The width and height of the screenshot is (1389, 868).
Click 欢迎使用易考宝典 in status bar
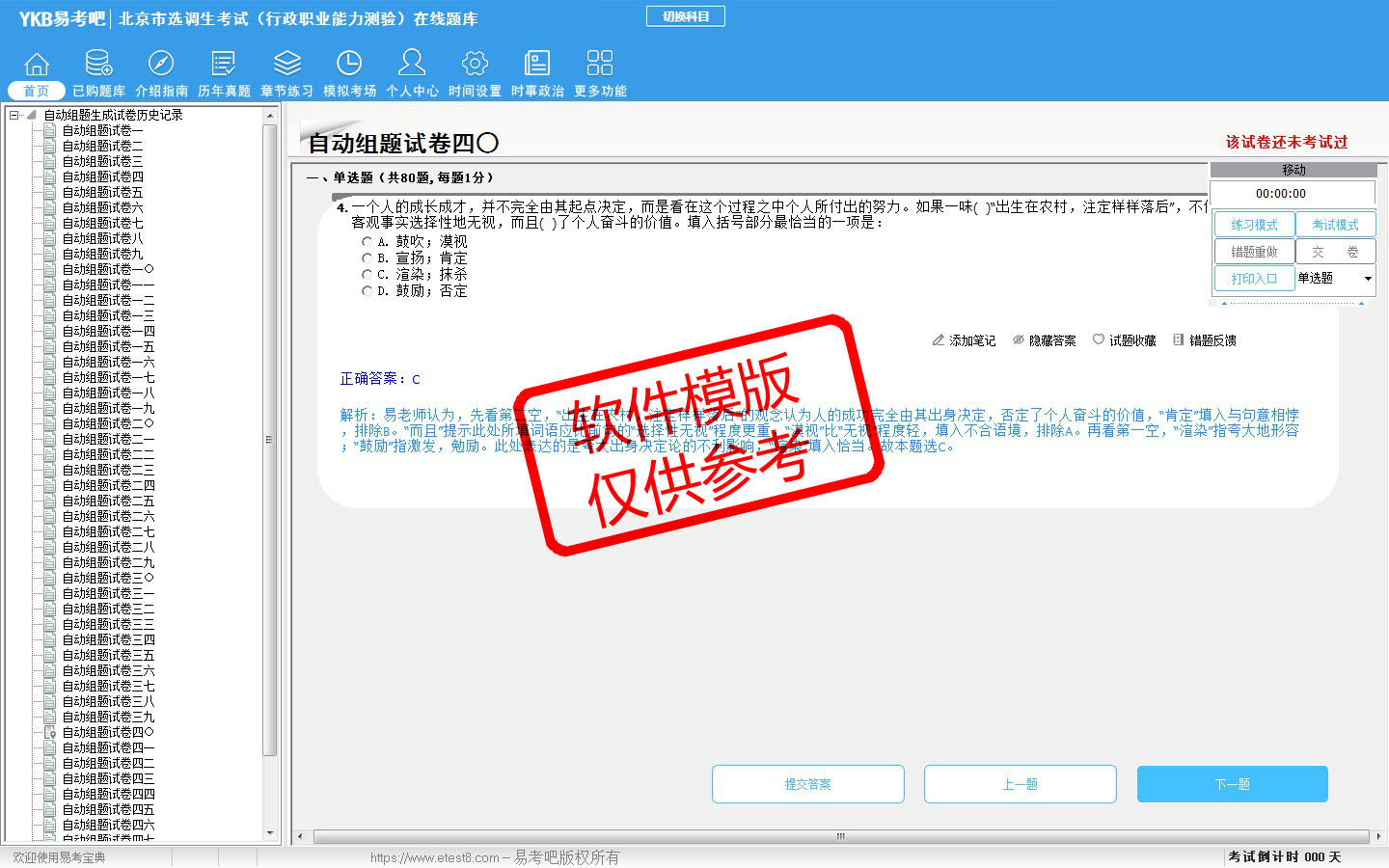[59, 857]
